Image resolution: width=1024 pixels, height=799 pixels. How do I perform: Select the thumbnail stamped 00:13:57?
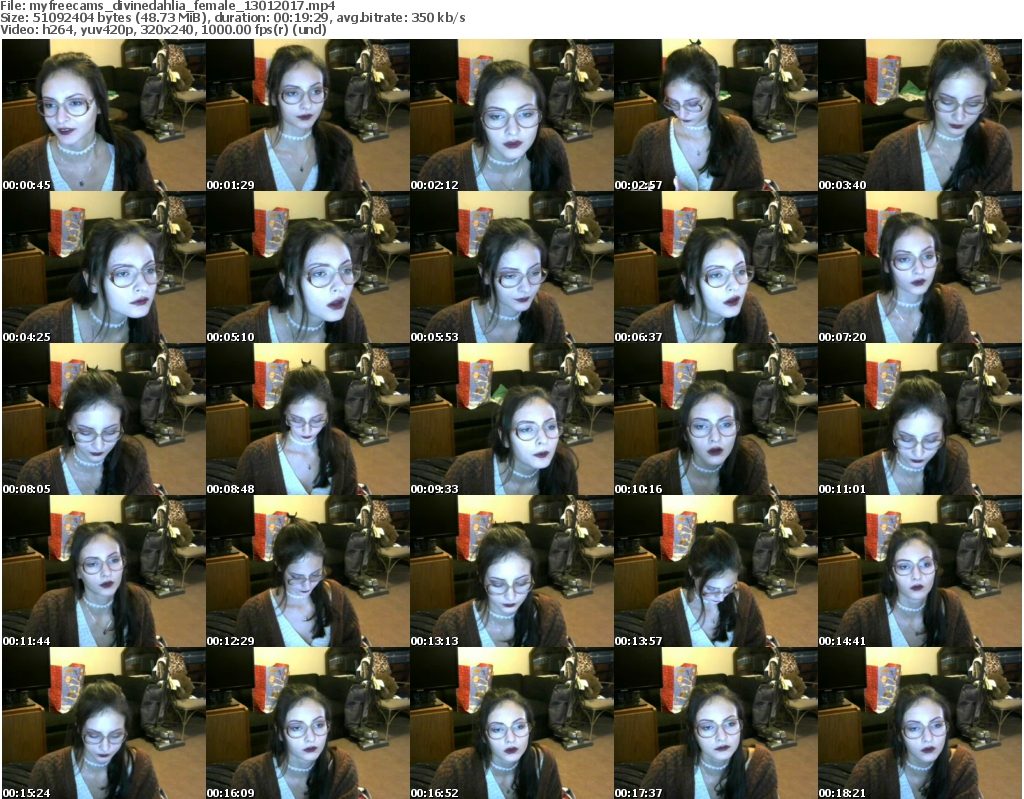pyautogui.click(x=716, y=572)
